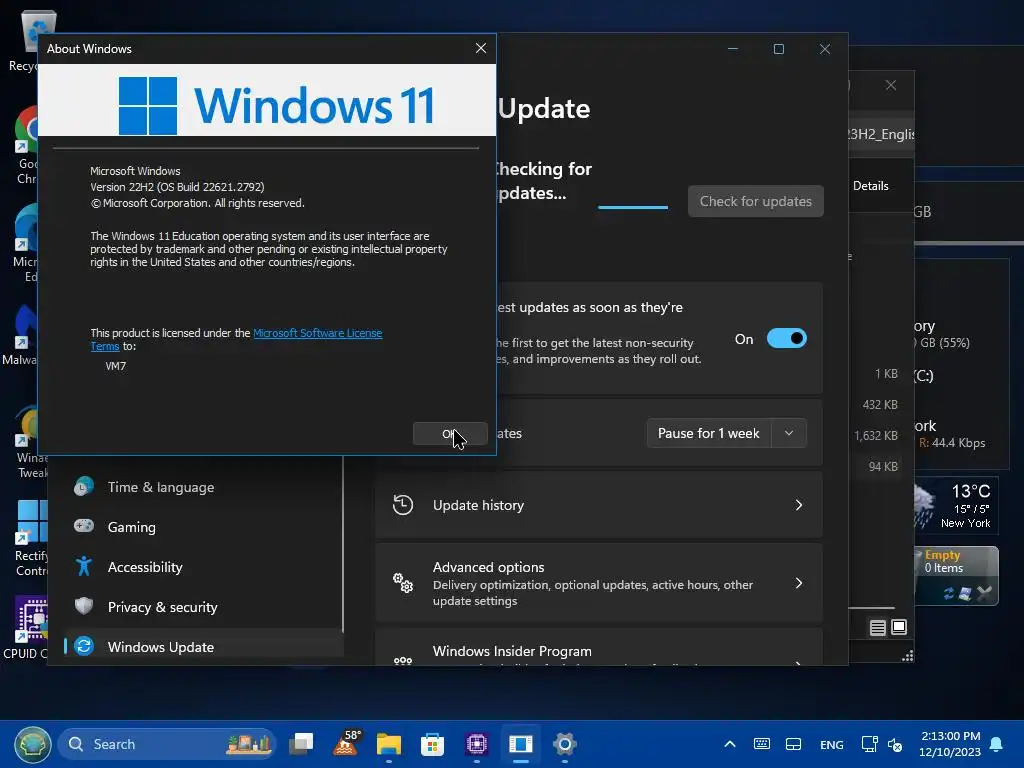Click the Accessibility figure icon

[x=84, y=566]
